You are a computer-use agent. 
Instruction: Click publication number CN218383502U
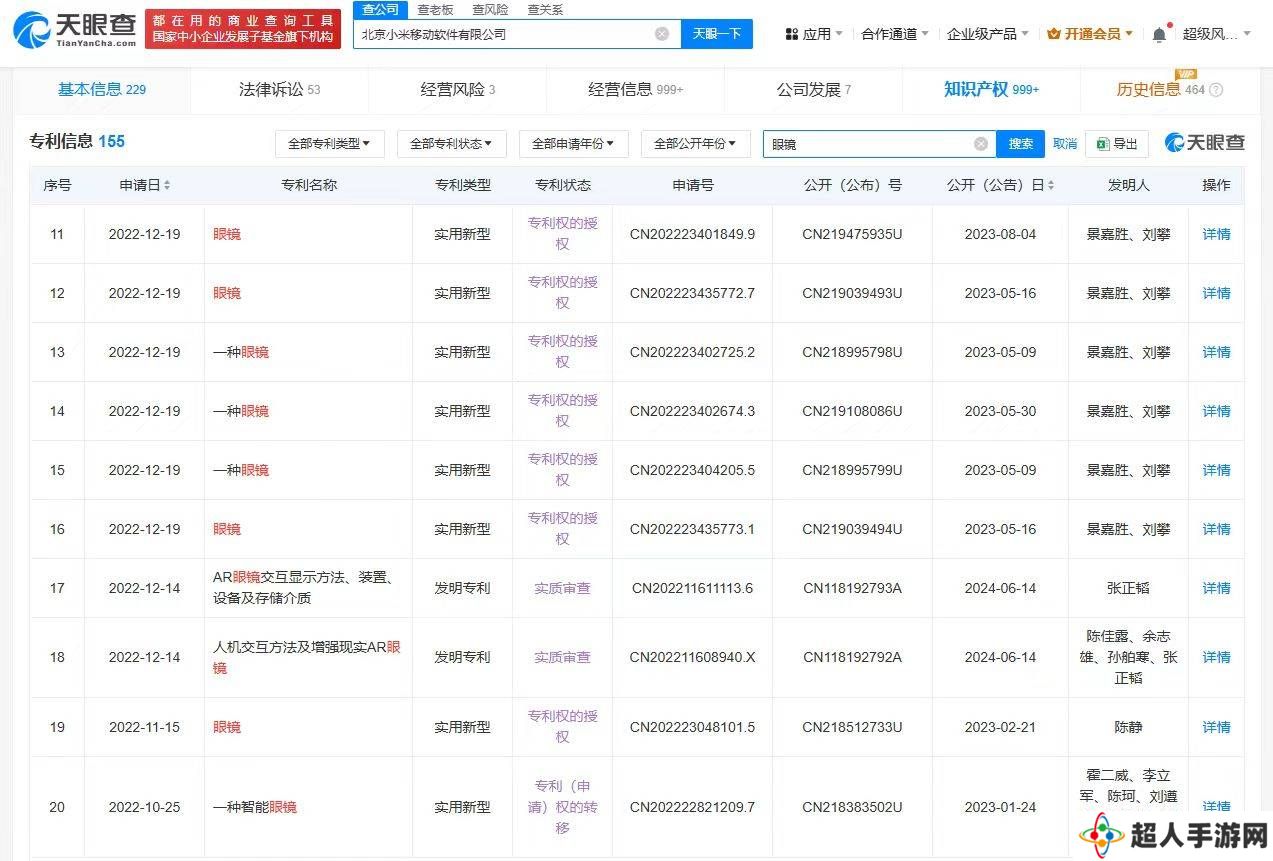tap(852, 806)
